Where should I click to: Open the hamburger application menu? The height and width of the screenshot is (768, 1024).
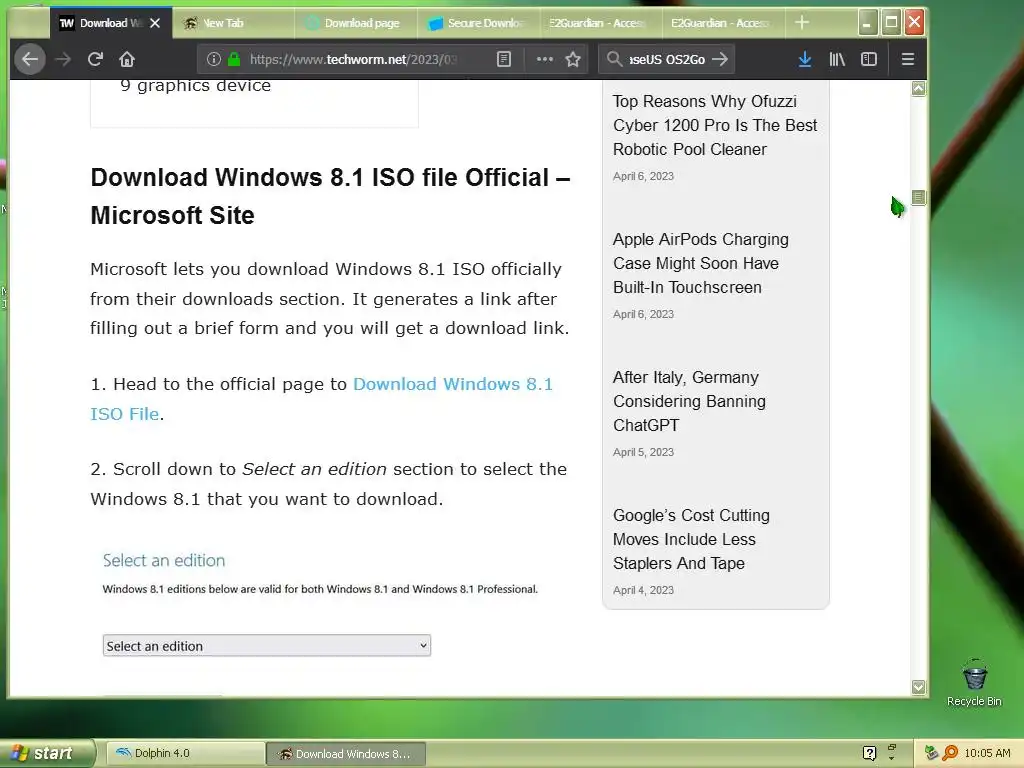click(x=908, y=59)
